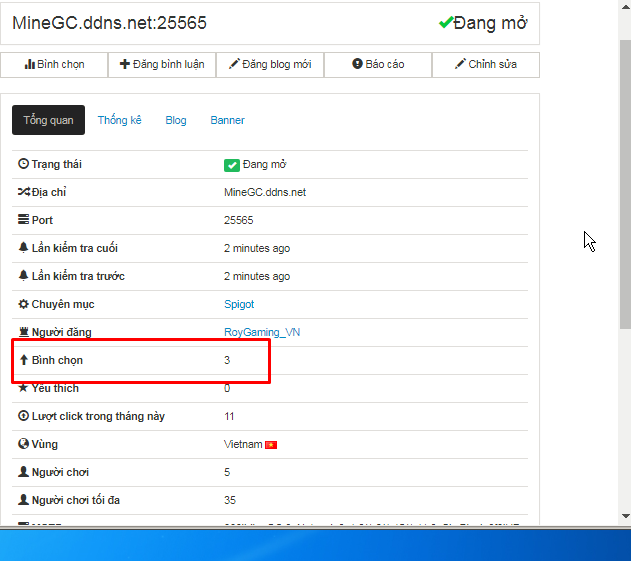Open the Blog tab

click(176, 120)
